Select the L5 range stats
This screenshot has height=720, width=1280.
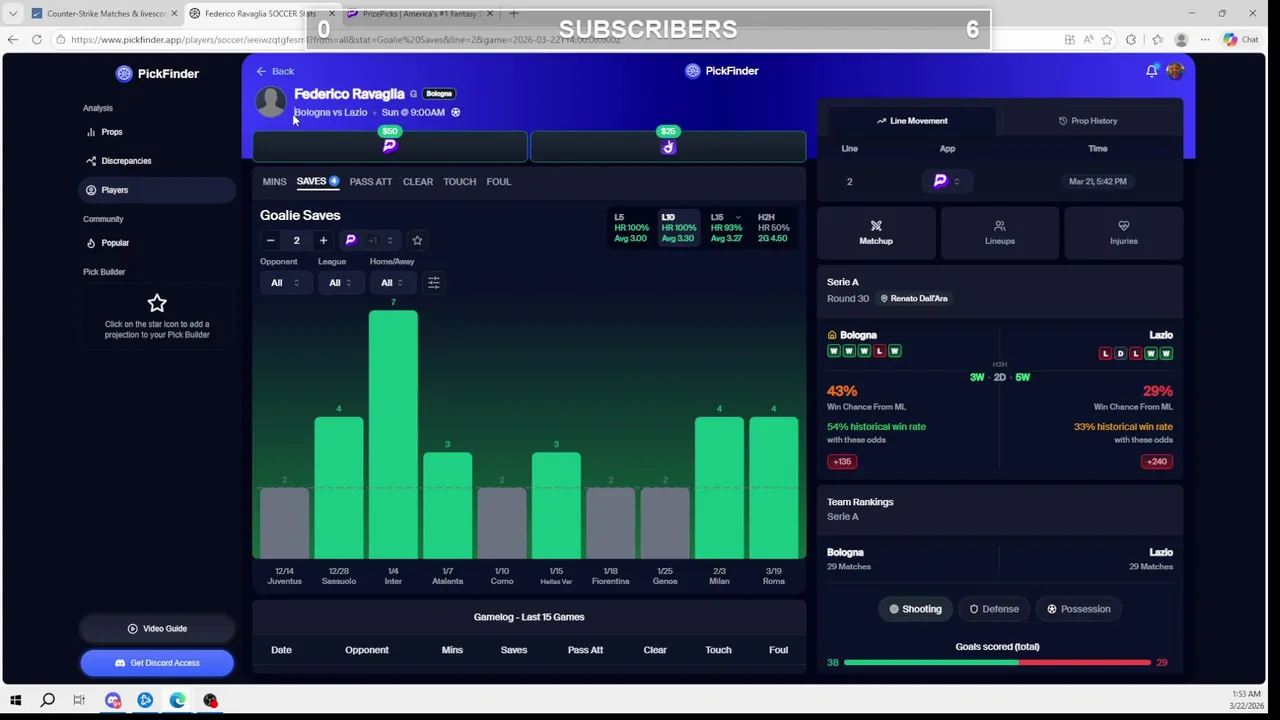click(631, 228)
